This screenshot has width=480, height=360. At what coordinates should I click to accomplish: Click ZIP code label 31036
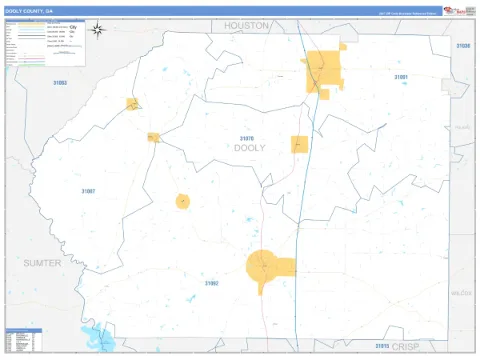463,46
